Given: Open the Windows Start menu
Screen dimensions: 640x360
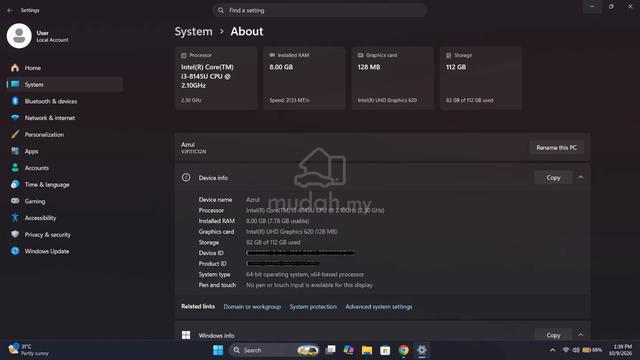Looking at the screenshot, I should click(x=218, y=350).
